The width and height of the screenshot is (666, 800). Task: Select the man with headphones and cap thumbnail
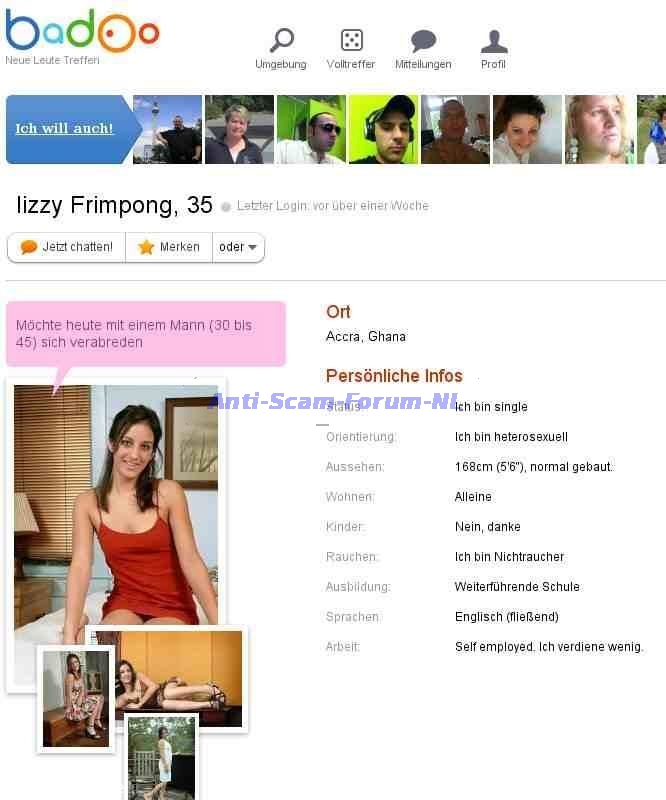point(383,129)
